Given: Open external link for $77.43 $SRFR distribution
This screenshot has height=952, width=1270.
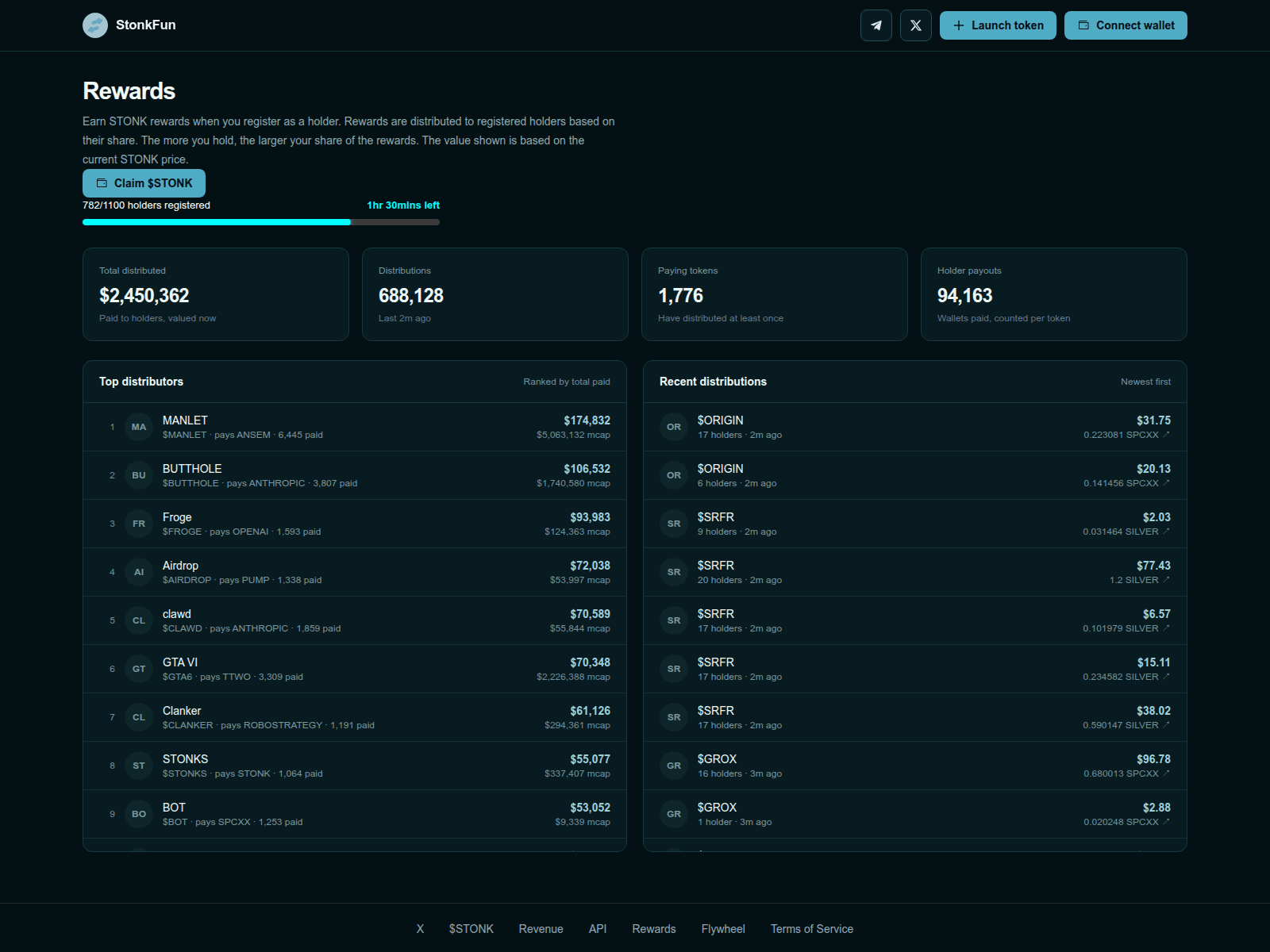Looking at the screenshot, I should 1166,580.
